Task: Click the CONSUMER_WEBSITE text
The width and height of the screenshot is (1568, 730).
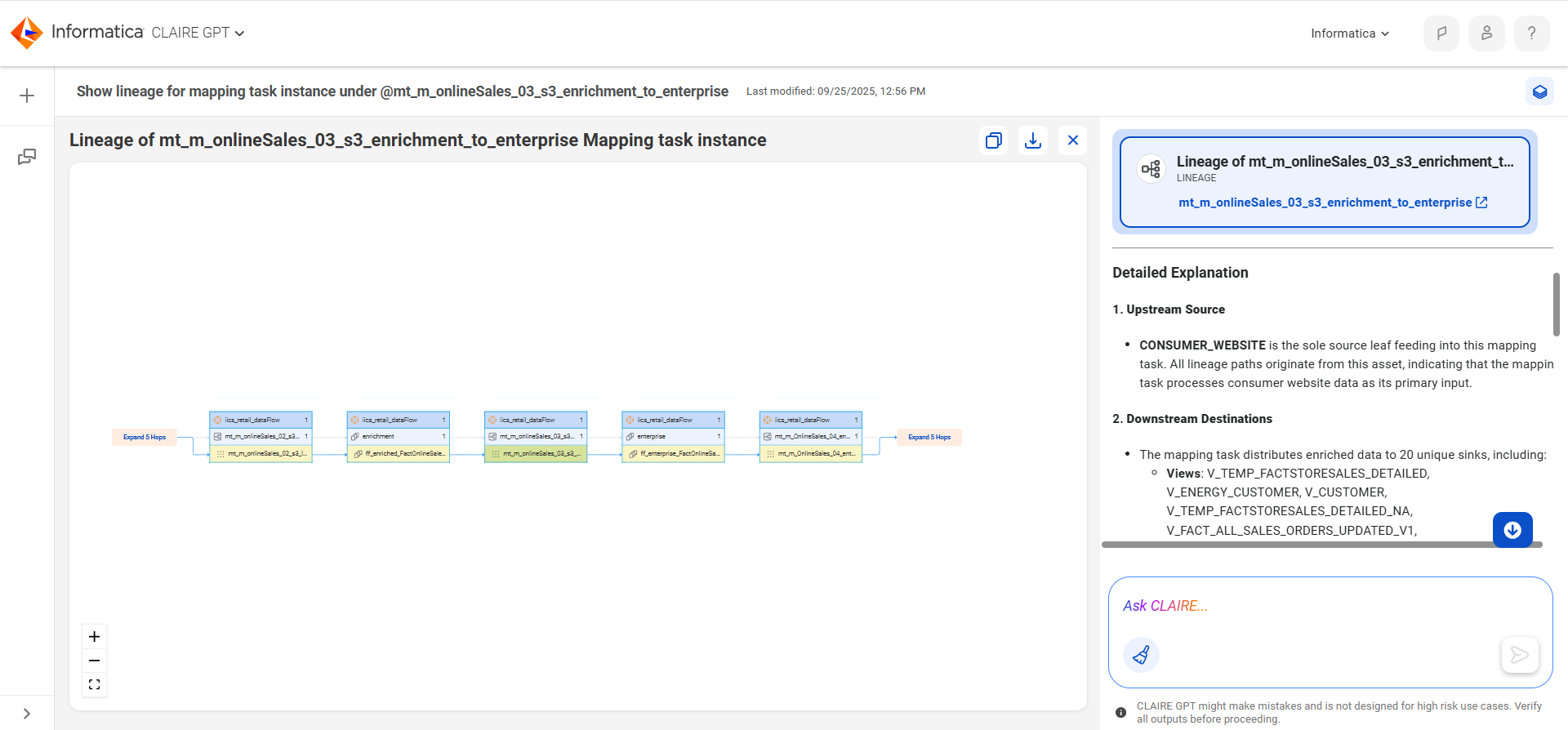Action: click(x=1202, y=345)
